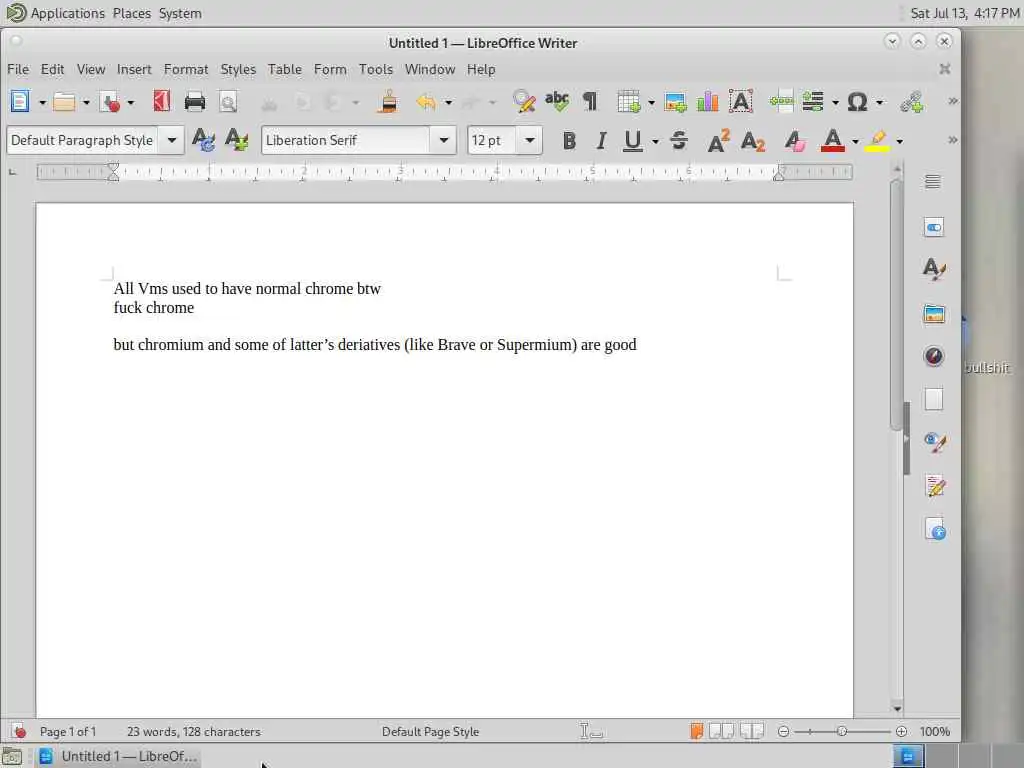This screenshot has width=1024, height=768.
Task: Open sidebar Page deck icon
Action: coord(934,399)
